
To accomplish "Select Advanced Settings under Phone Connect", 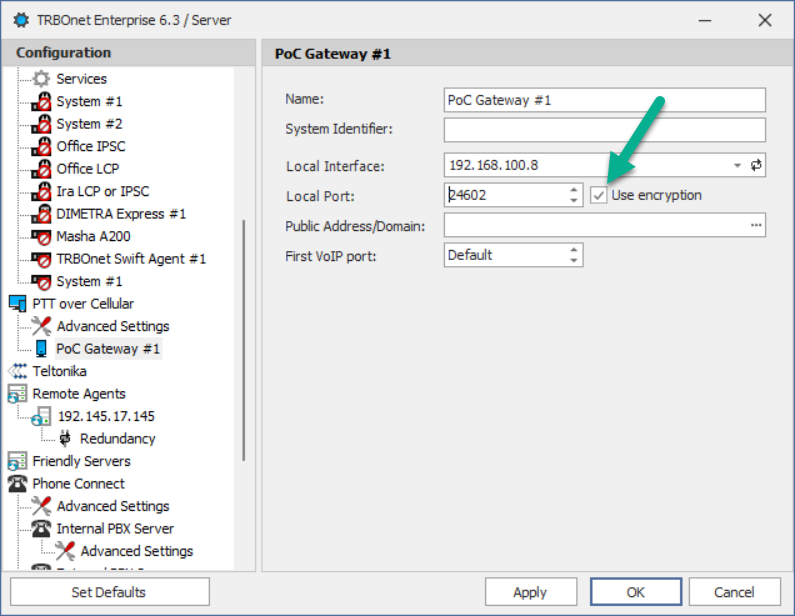I will [113, 506].
